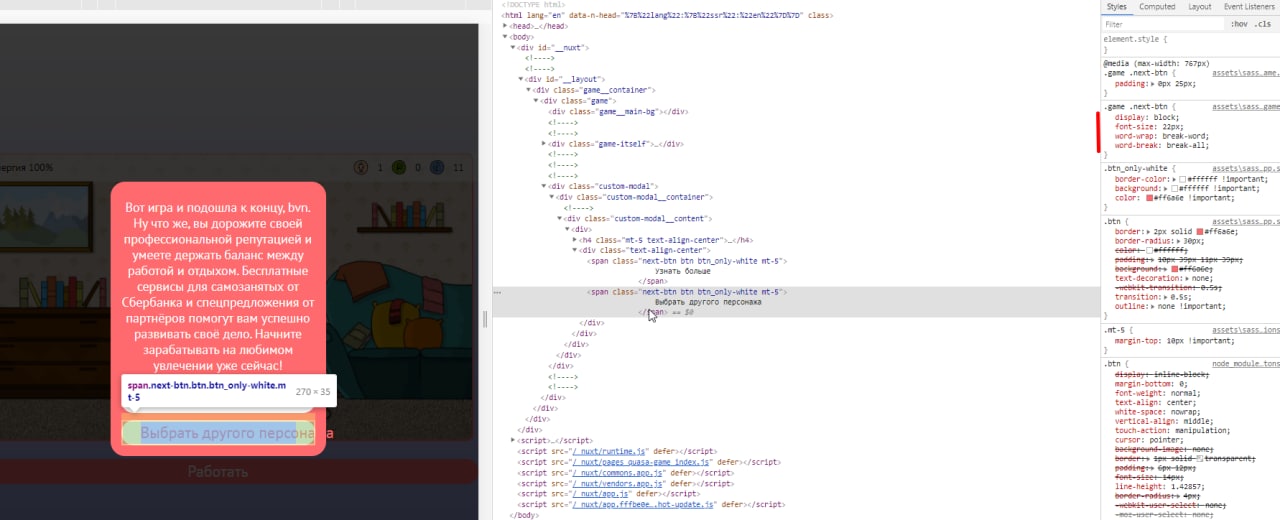Click the lightbulb icon in the game header
The width and height of the screenshot is (1280, 520).
[363, 167]
